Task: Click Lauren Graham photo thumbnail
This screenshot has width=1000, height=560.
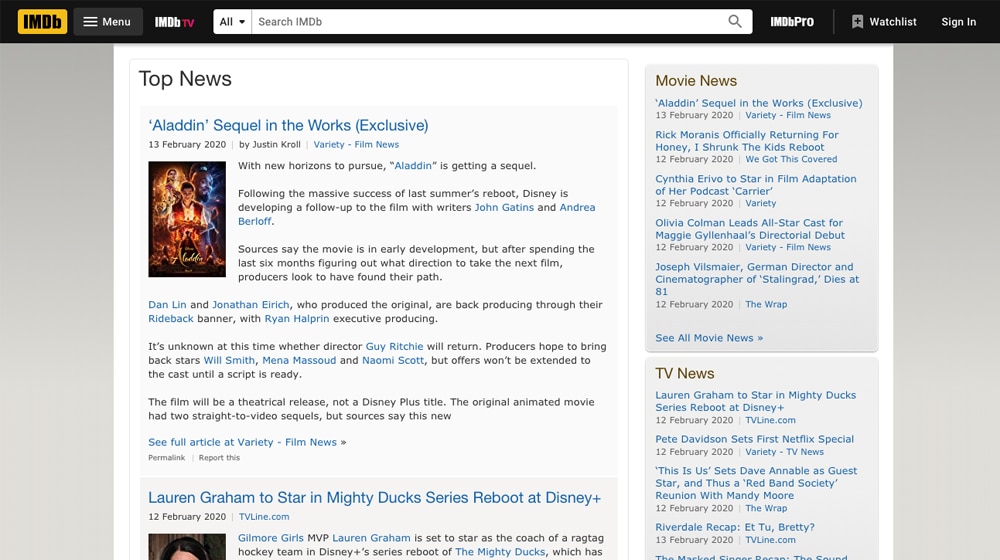Action: point(187,547)
